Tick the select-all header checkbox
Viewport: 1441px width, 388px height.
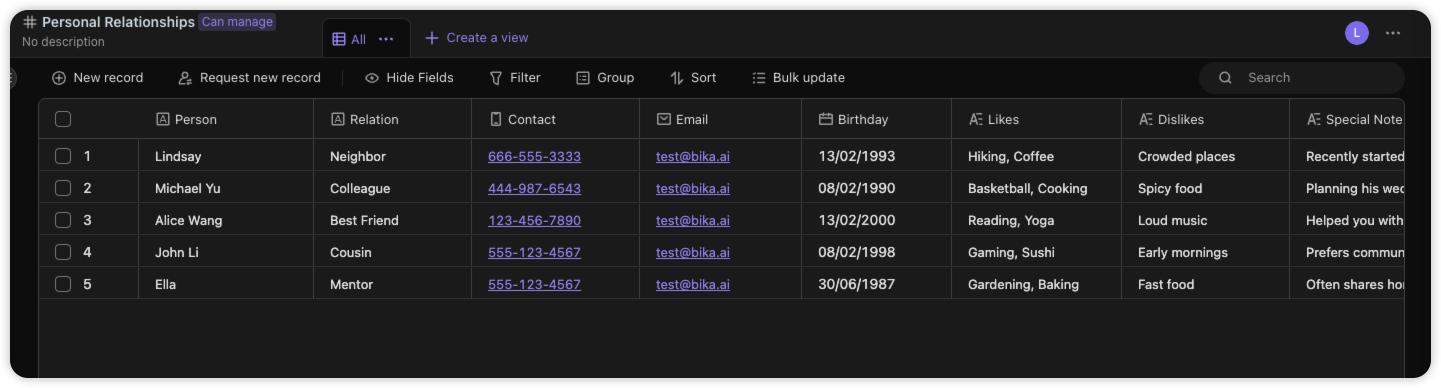tap(63, 119)
